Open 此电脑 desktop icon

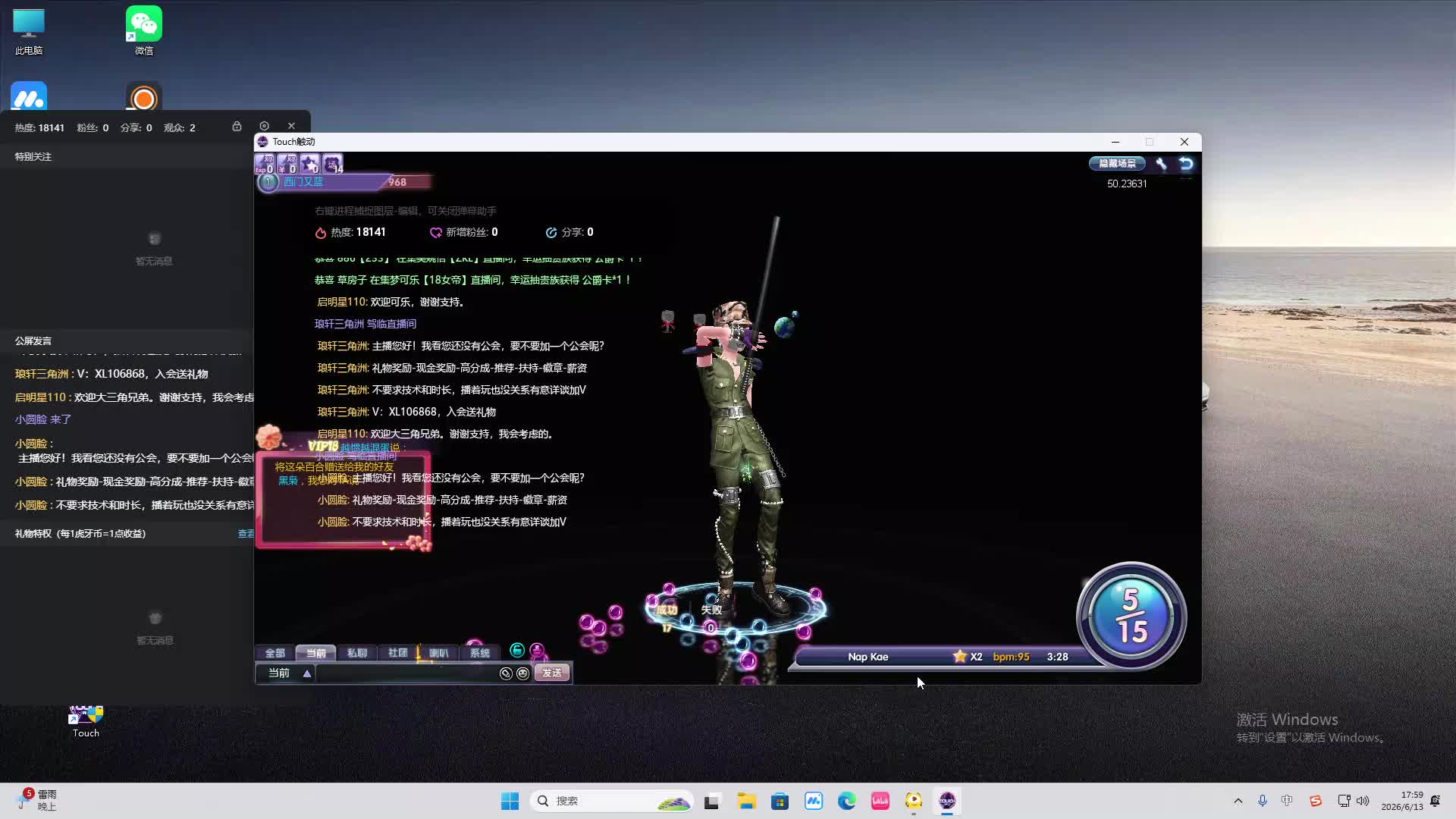click(x=29, y=32)
